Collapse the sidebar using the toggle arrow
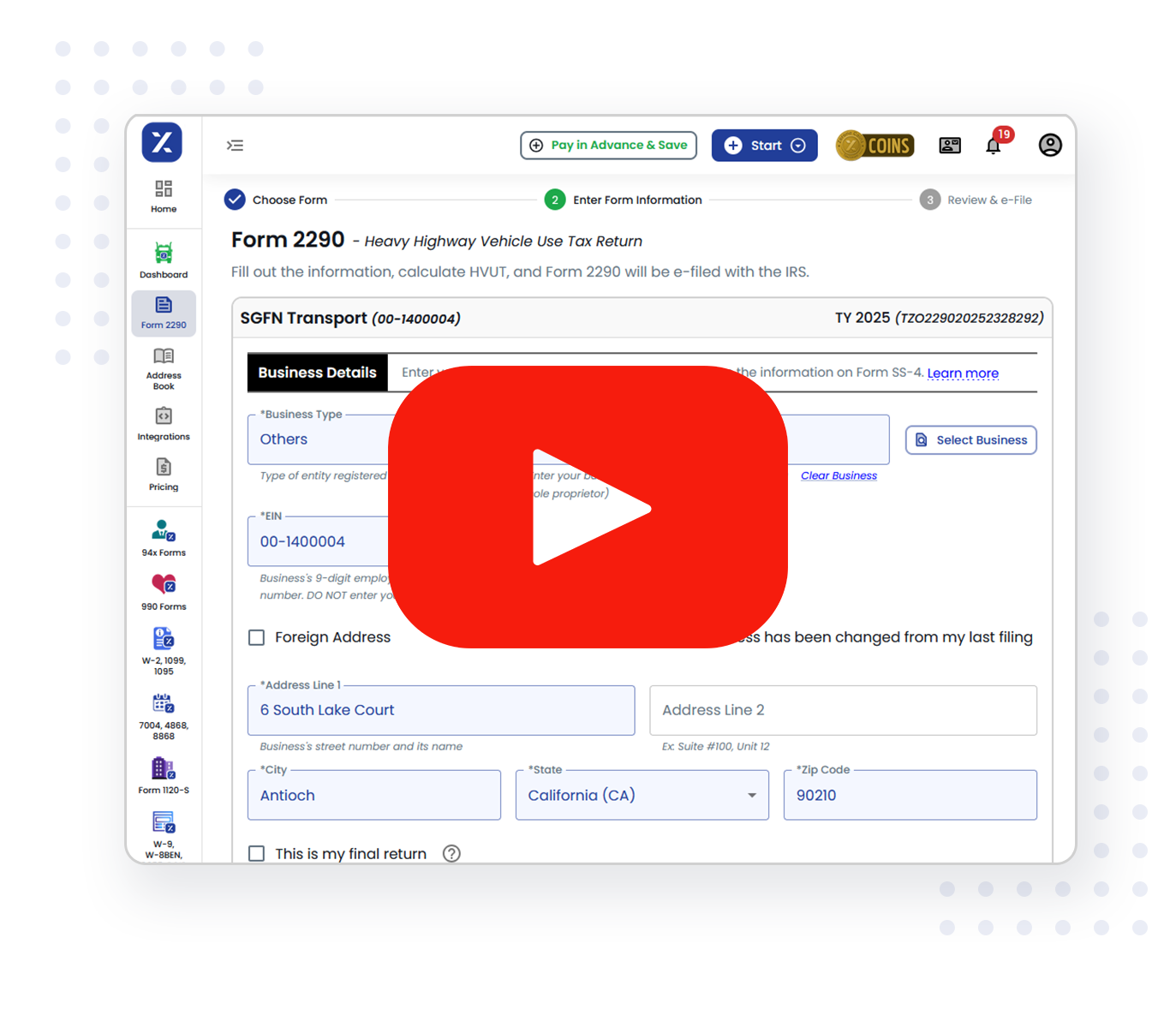Viewport: 1176px width, 1015px height. pos(236,145)
